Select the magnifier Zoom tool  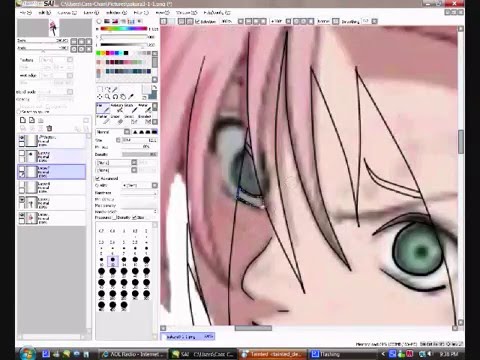tap(107, 97)
